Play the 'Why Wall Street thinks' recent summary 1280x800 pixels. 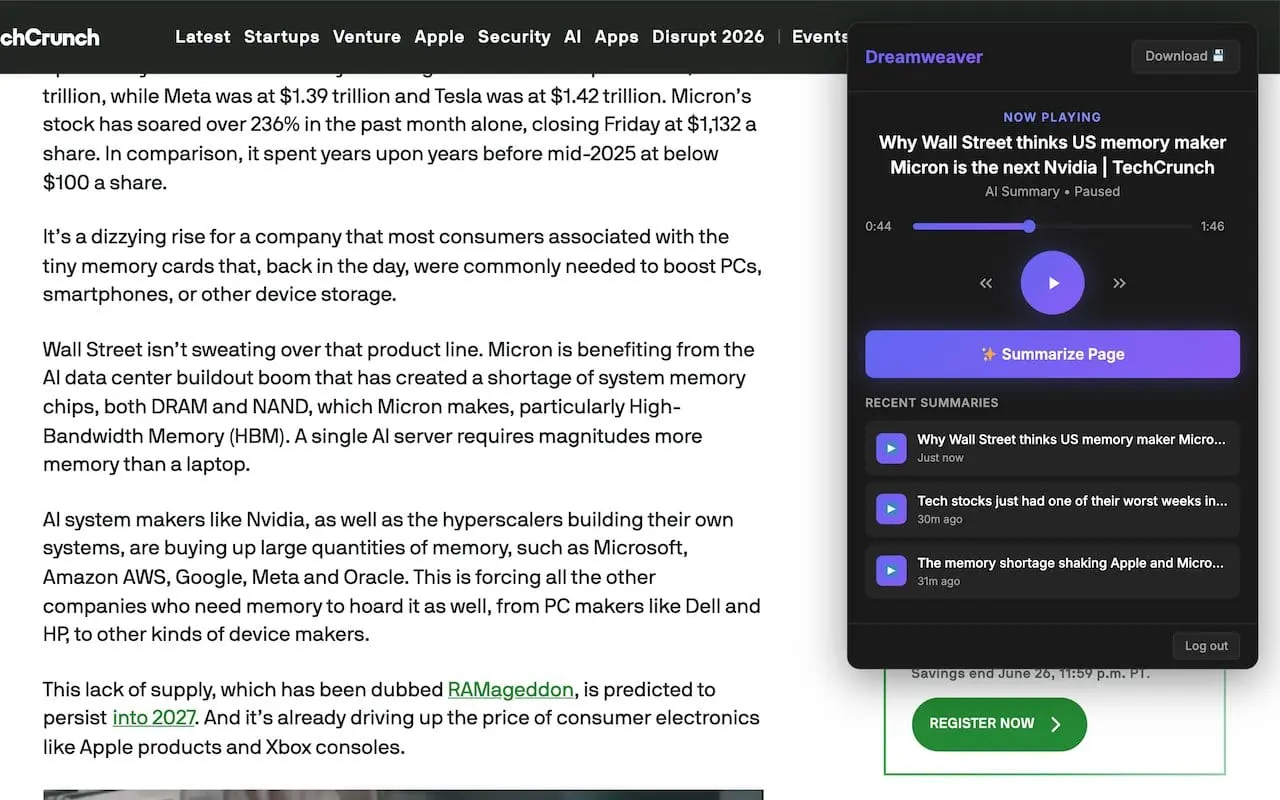pyautogui.click(x=891, y=448)
